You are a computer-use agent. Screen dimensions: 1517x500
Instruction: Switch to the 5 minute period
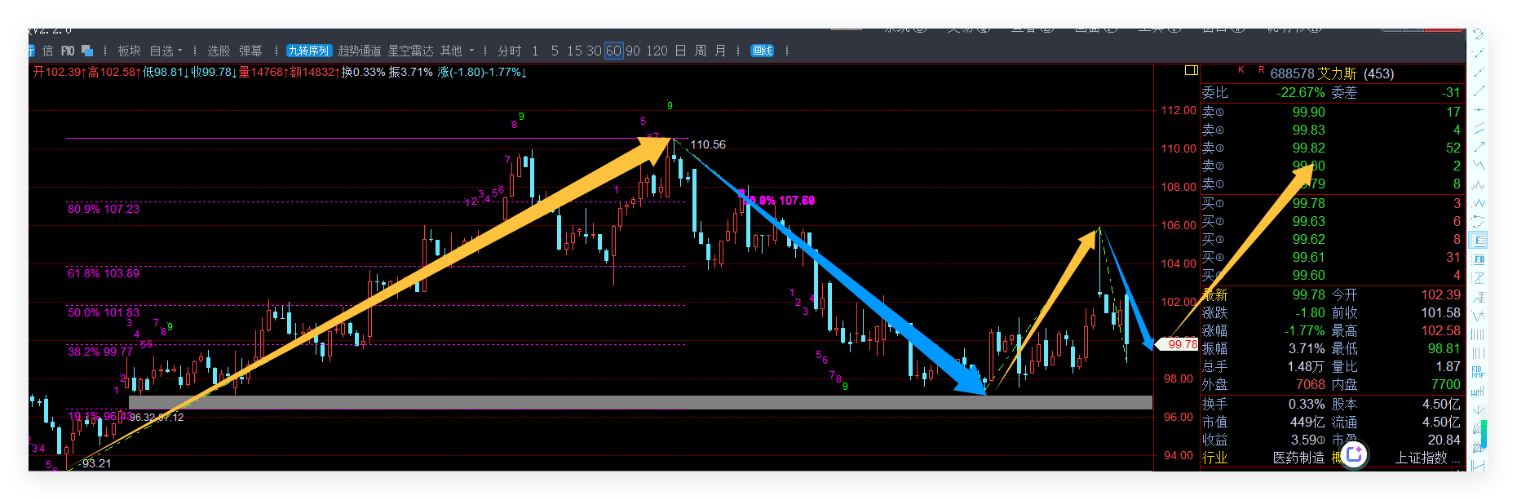coord(555,51)
